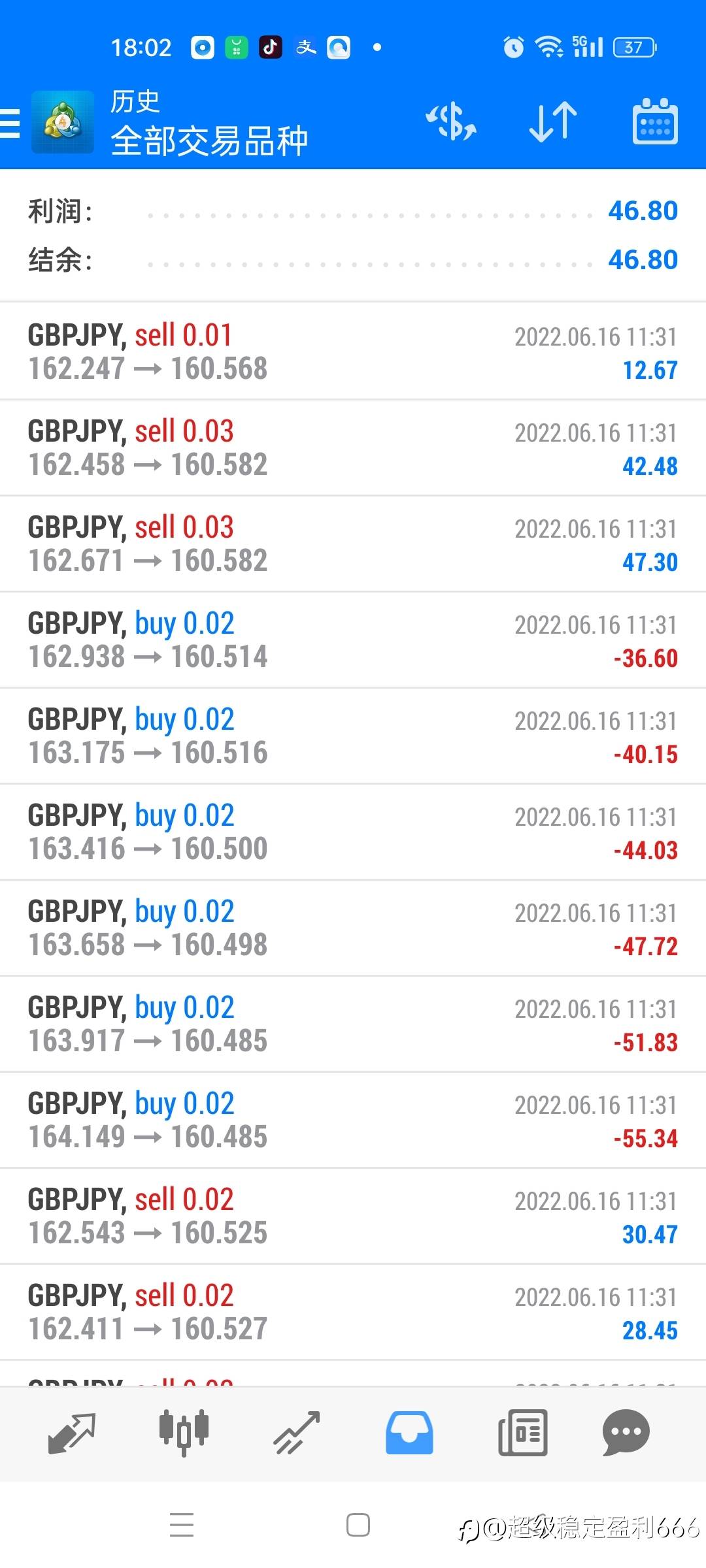
Task: Switch to the candlestick Chart tab
Action: (x=184, y=1433)
